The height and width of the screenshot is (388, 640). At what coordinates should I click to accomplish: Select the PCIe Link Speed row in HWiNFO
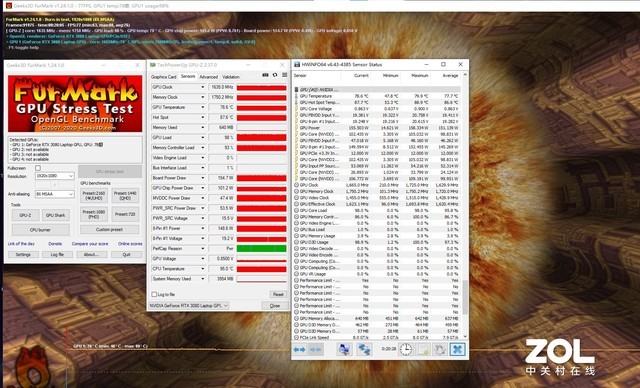(x=377, y=337)
